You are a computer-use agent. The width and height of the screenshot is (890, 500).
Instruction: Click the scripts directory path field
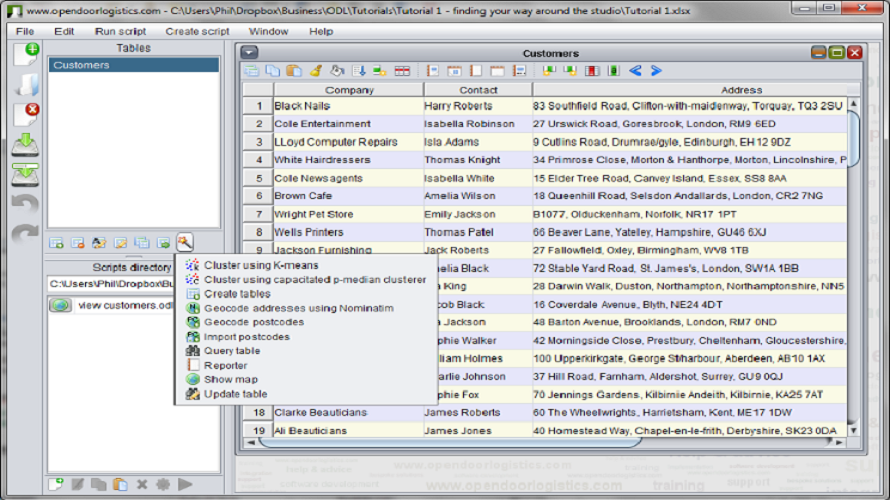click(110, 284)
